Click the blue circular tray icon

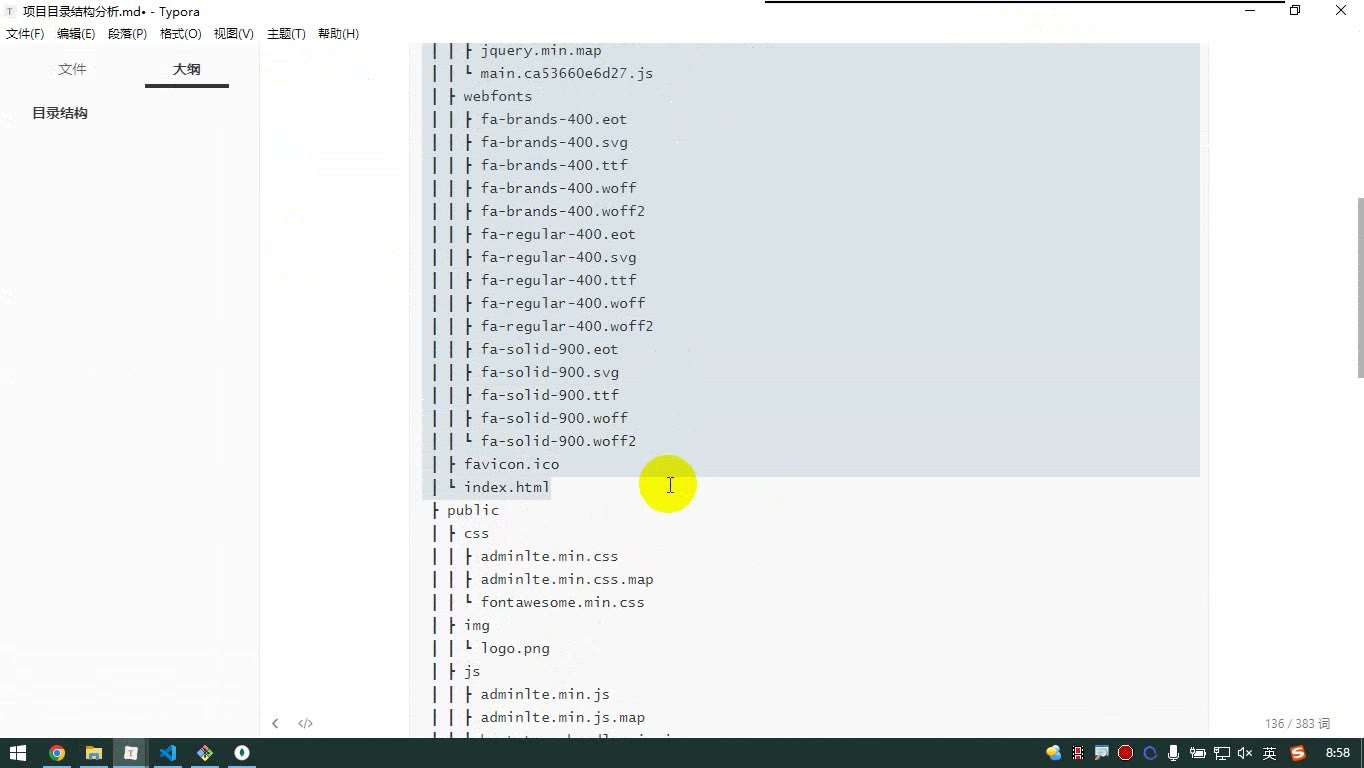[1149, 753]
